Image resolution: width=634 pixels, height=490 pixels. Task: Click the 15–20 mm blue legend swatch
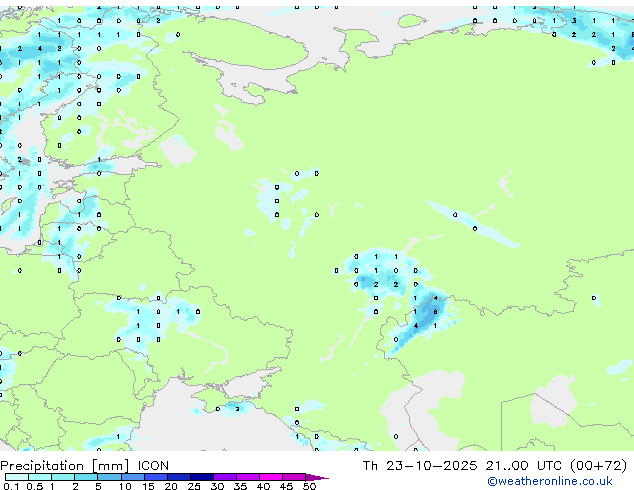[155, 477]
